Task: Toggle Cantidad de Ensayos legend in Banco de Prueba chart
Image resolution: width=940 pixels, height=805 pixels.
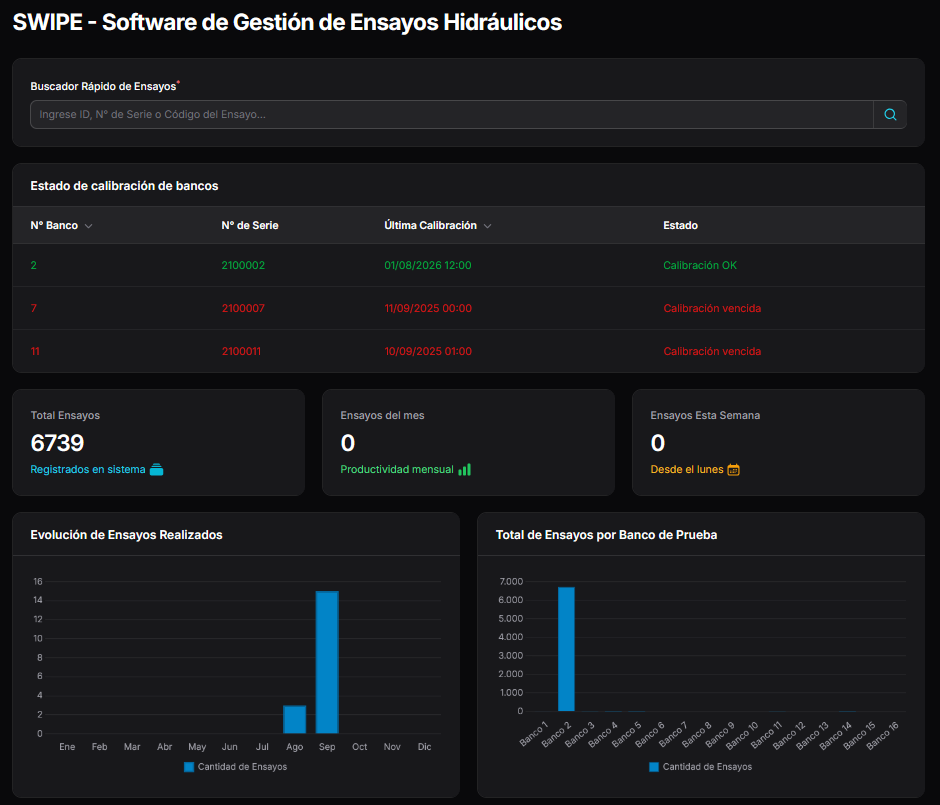Action: click(x=700, y=767)
